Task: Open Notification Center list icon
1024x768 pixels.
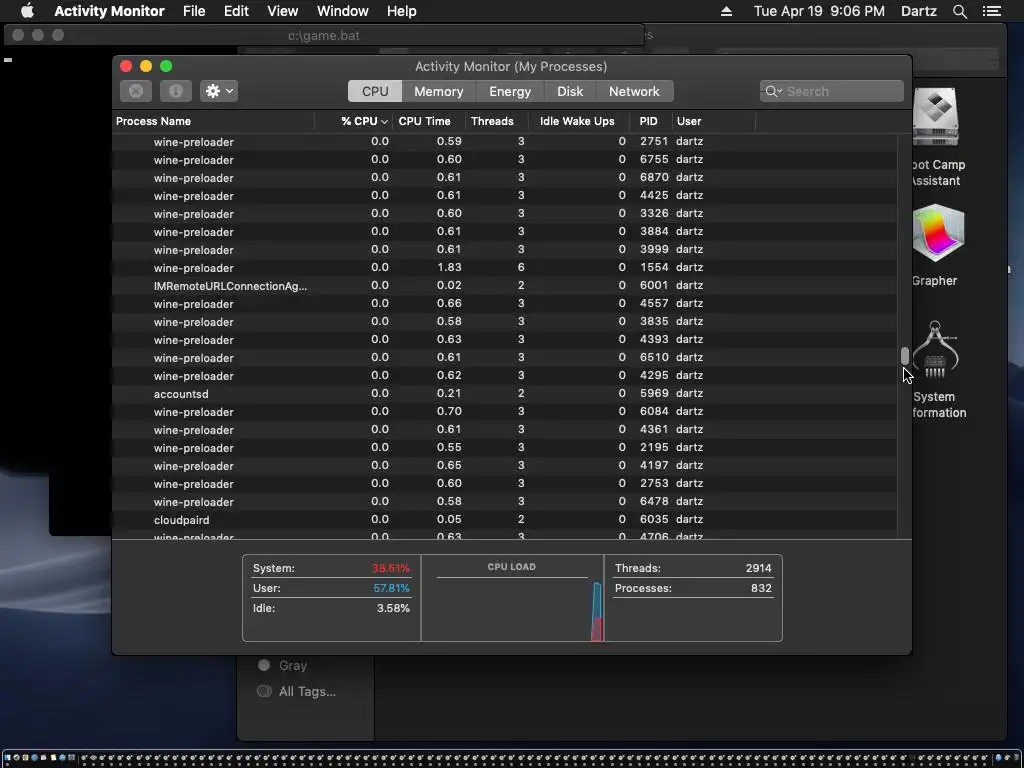Action: [991, 11]
